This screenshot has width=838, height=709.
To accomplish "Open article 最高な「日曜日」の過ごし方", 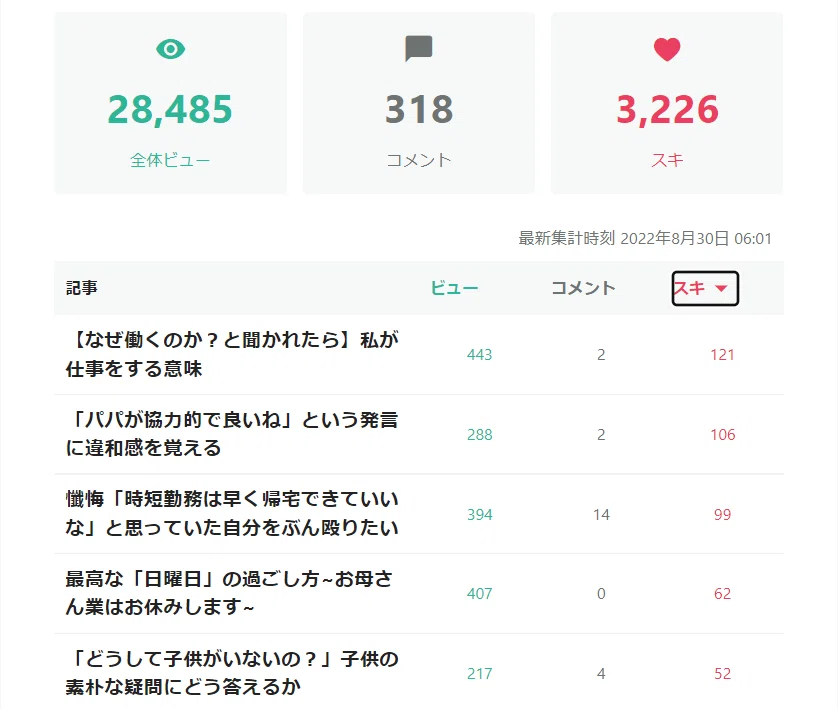I will (x=229, y=593).
